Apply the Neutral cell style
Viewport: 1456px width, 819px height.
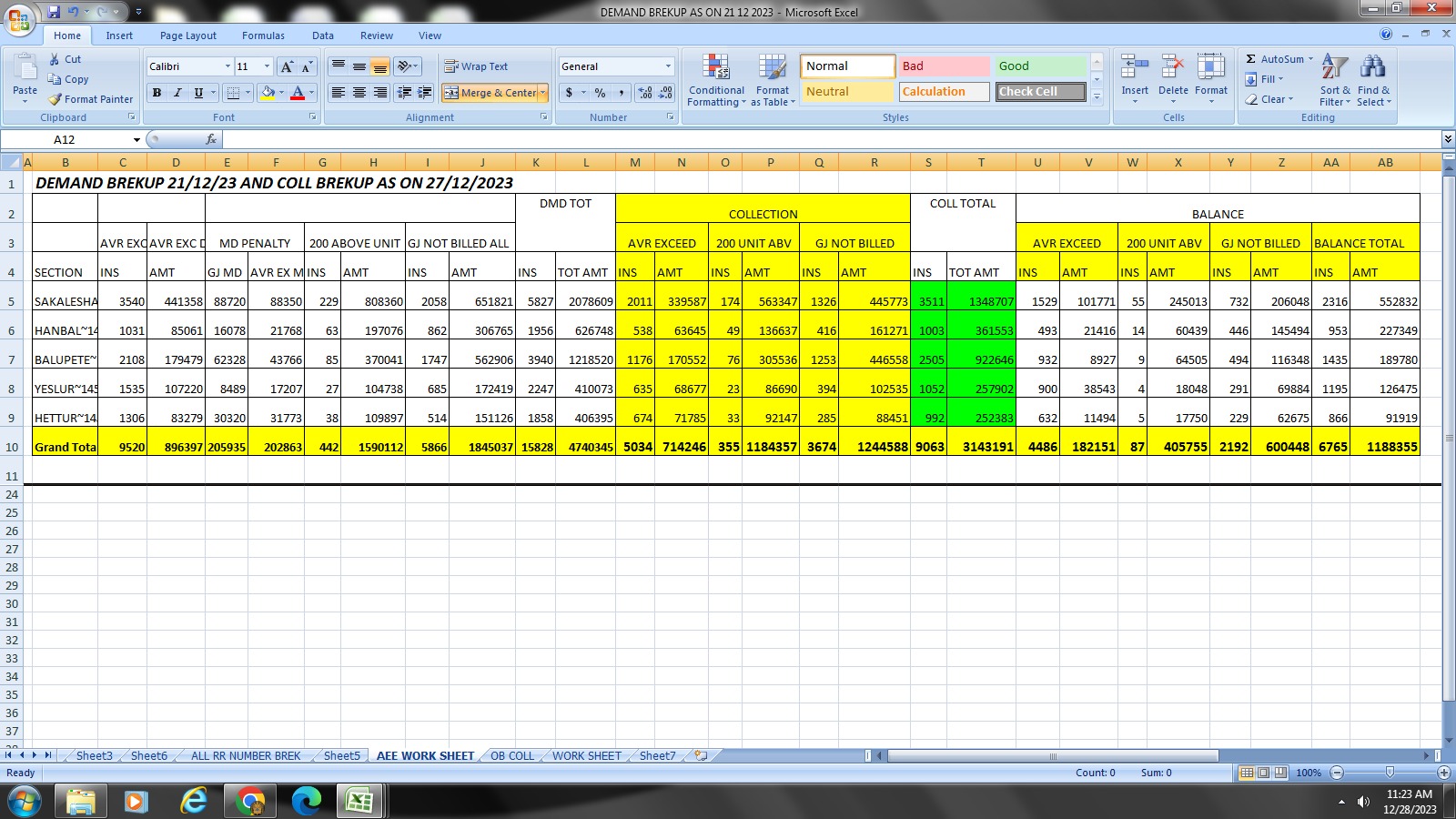coord(847,92)
